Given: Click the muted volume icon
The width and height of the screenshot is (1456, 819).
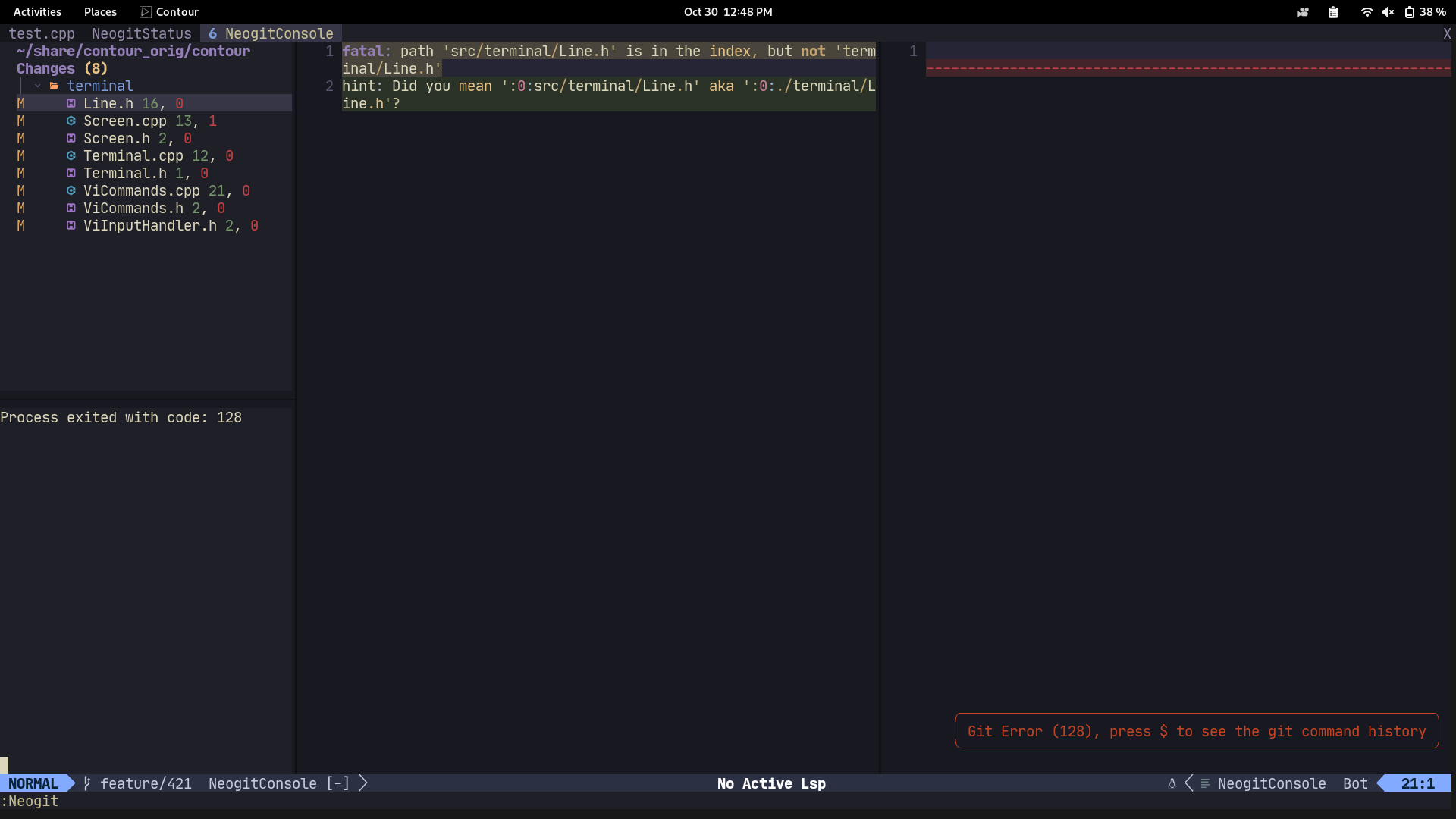Looking at the screenshot, I should tap(1388, 12).
